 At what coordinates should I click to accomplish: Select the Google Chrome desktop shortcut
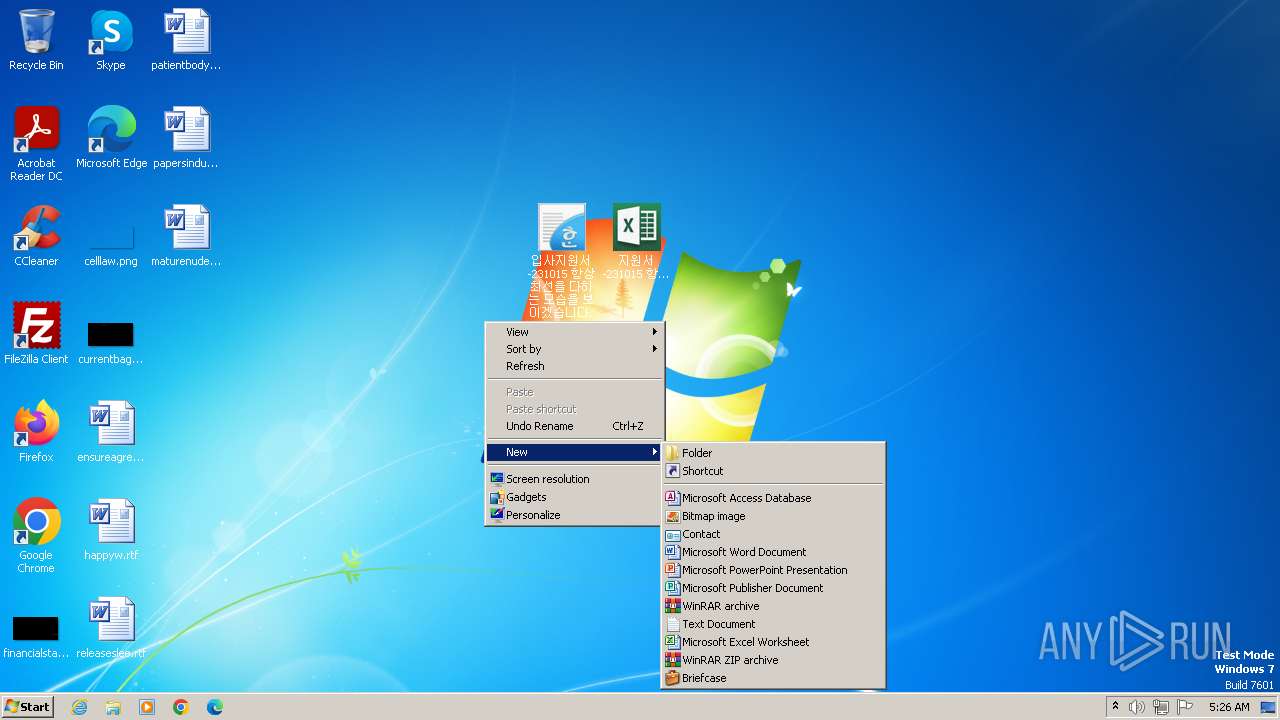click(36, 536)
